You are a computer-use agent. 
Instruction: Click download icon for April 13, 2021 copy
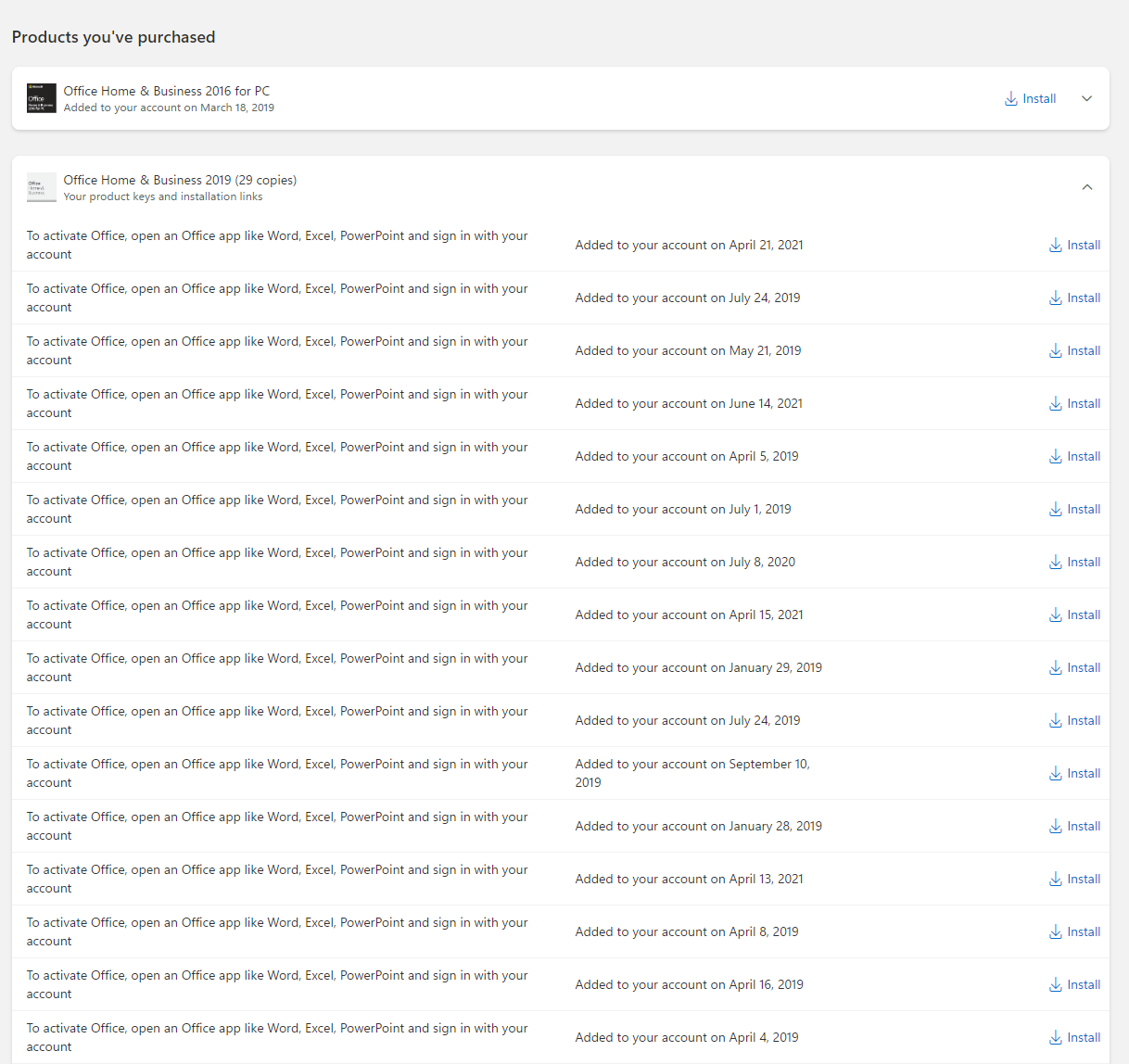[1056, 879]
